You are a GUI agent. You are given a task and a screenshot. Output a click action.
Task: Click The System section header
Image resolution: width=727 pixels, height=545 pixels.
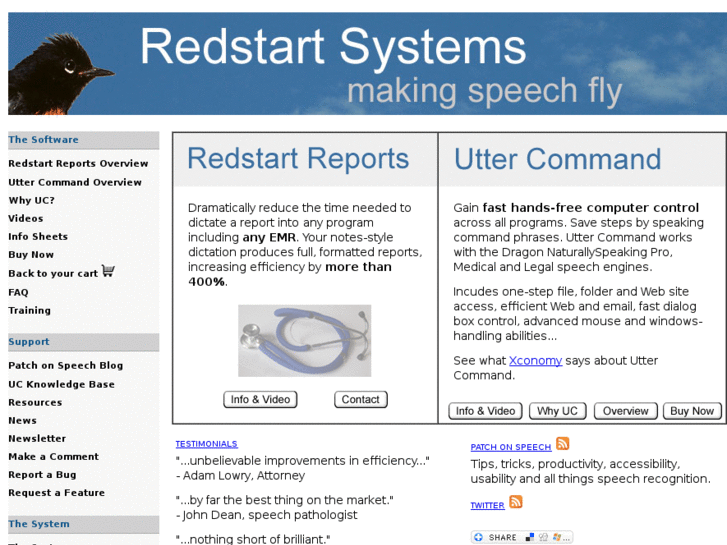[83, 524]
